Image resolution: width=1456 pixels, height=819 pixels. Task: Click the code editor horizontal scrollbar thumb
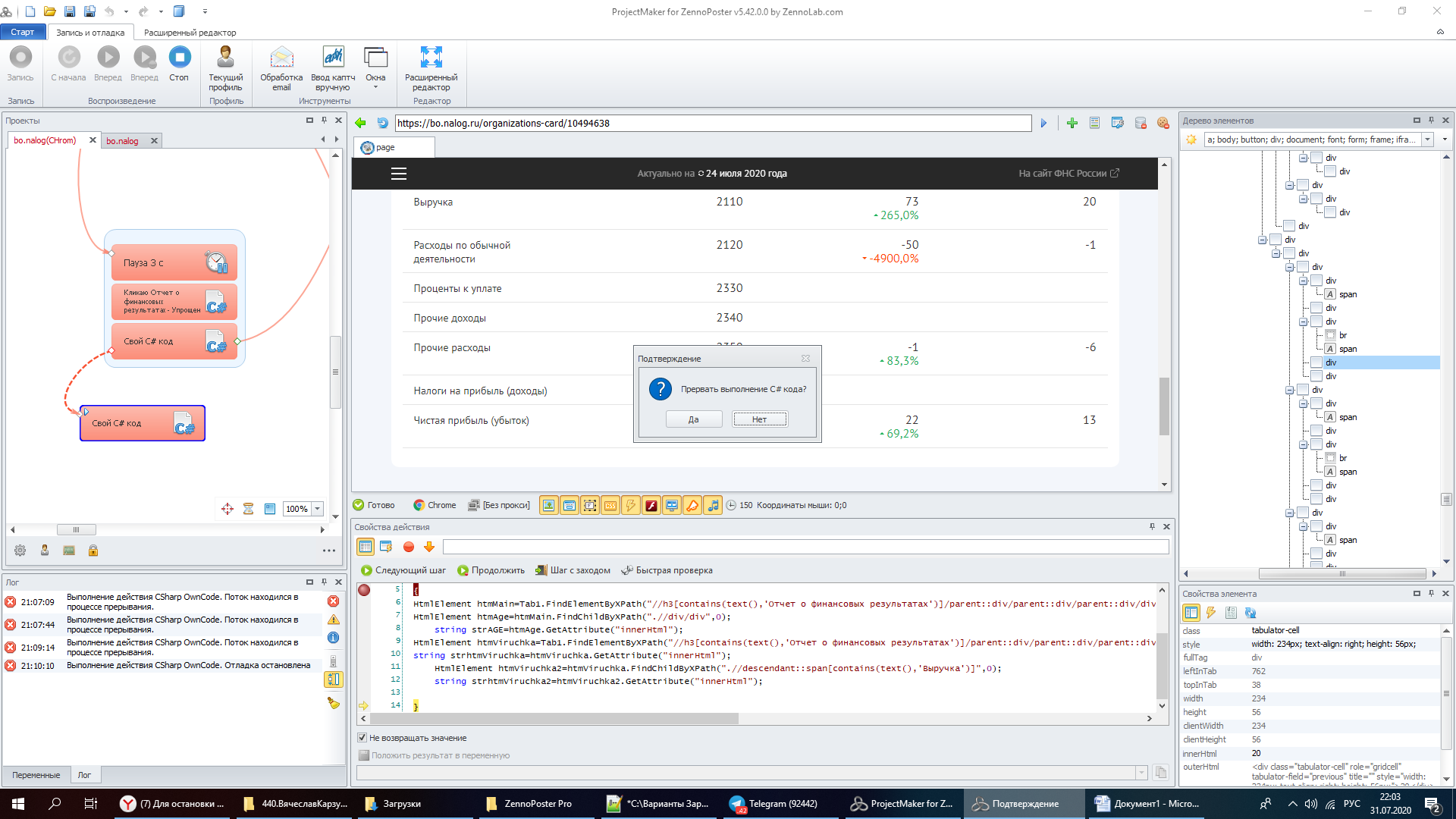[x=554, y=718]
